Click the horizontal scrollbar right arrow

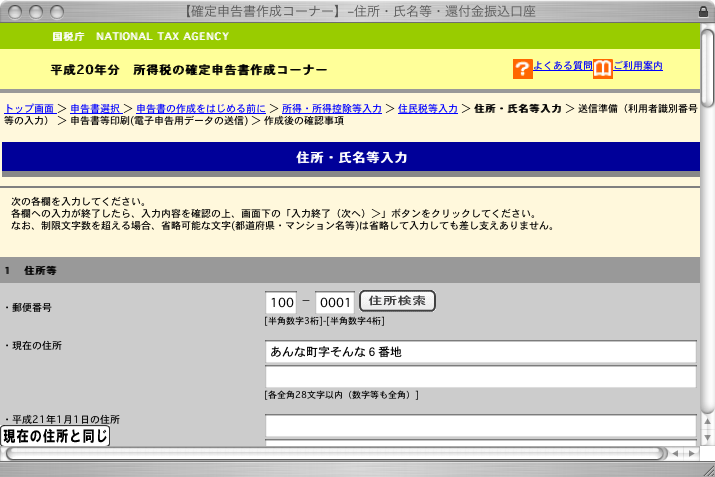pos(691,453)
